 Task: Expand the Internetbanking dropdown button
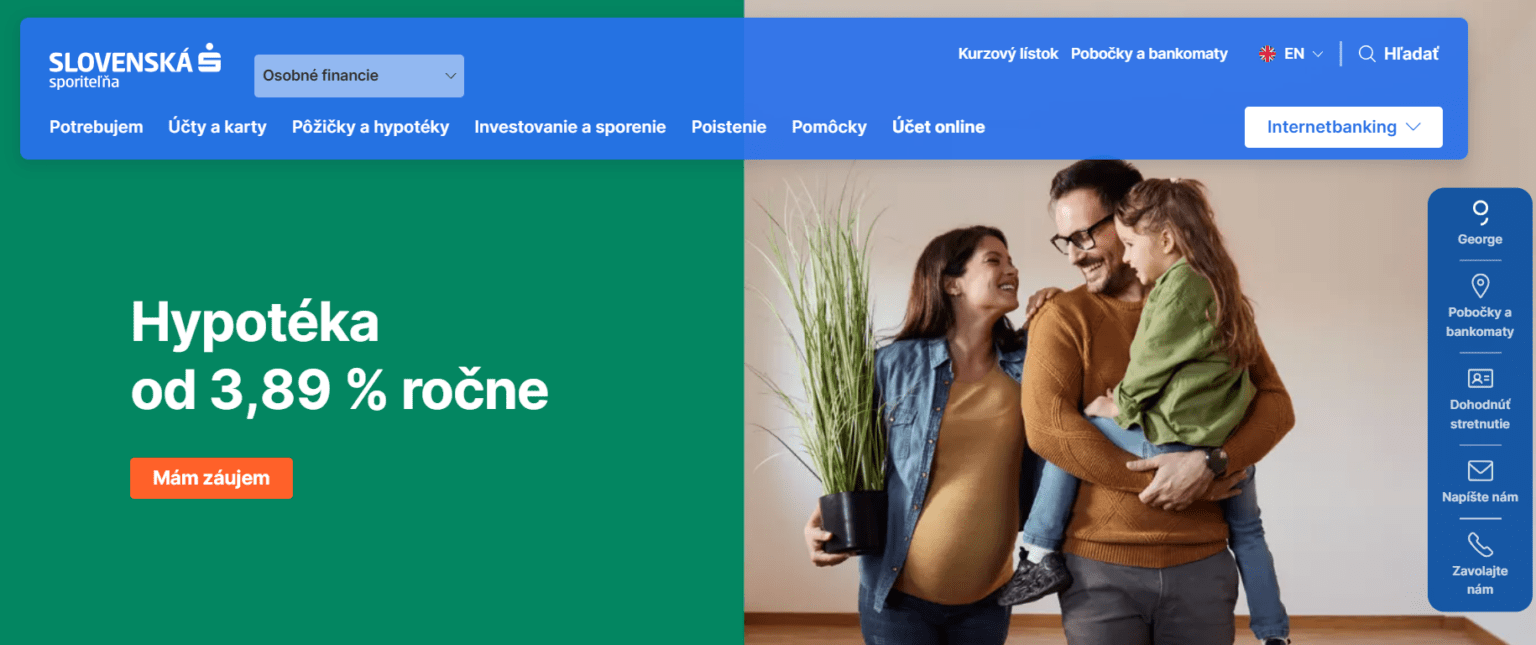(x=1343, y=127)
